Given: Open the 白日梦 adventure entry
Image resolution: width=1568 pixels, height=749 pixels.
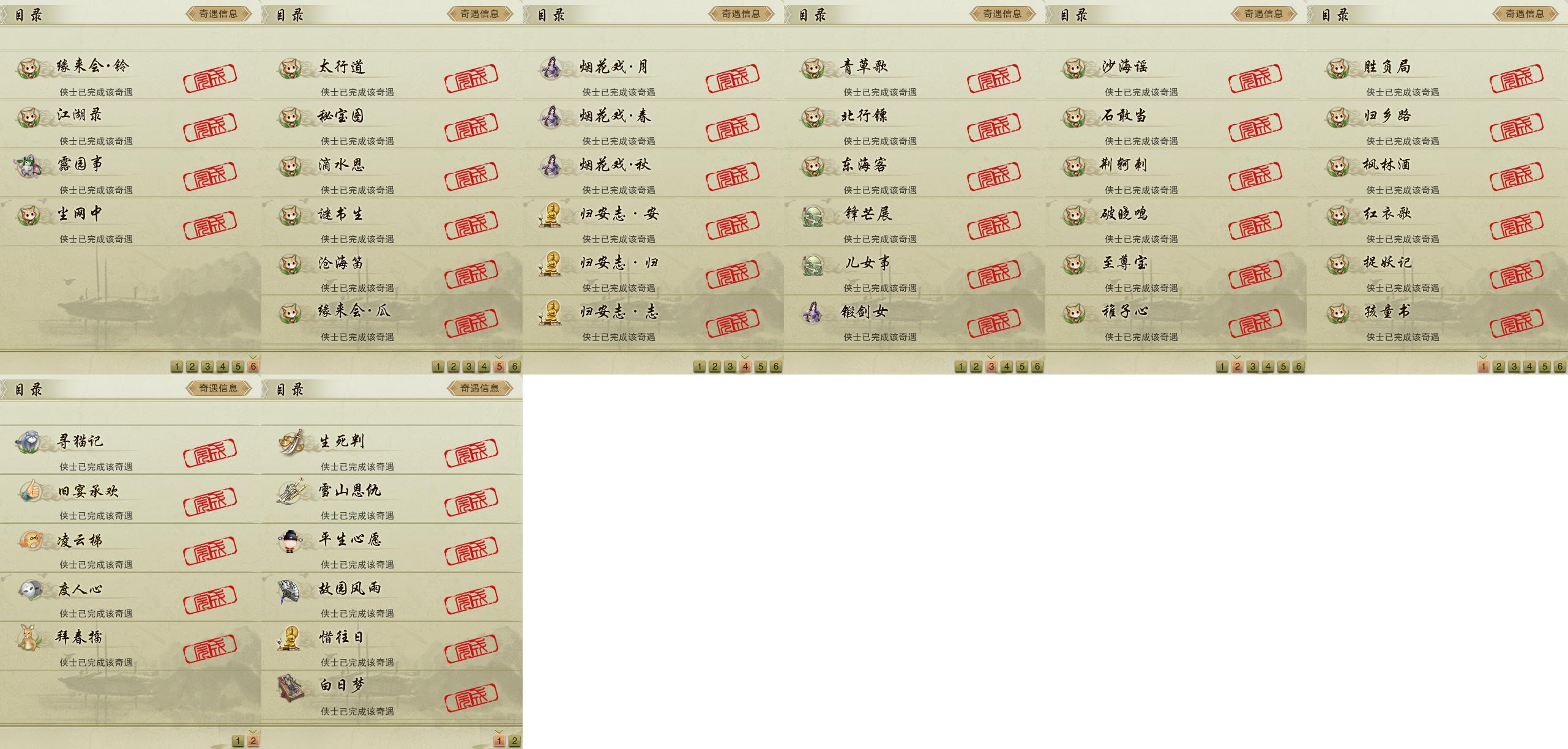Looking at the screenshot, I should [x=392, y=695].
